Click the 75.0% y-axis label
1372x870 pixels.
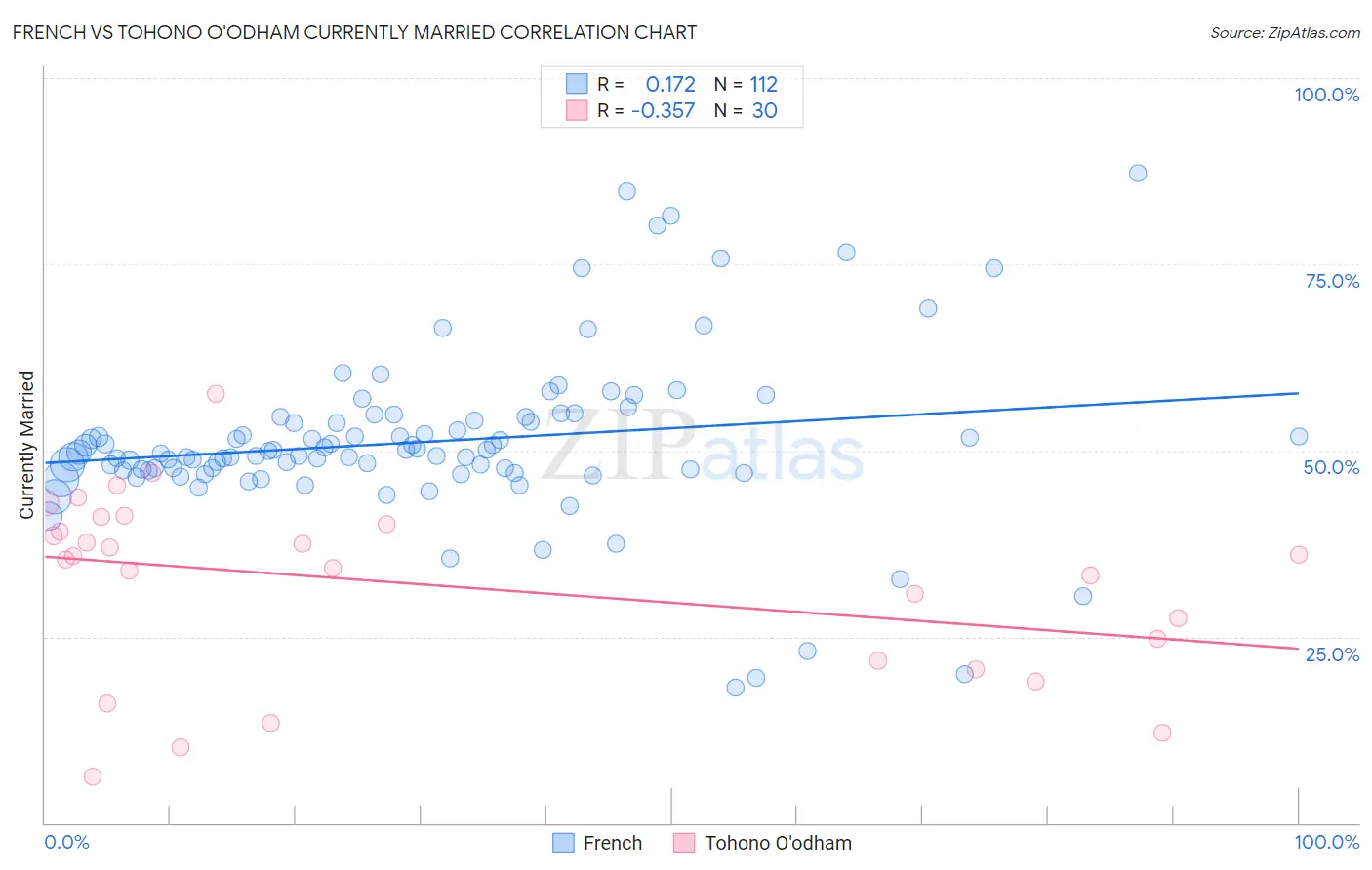pos(1332,281)
